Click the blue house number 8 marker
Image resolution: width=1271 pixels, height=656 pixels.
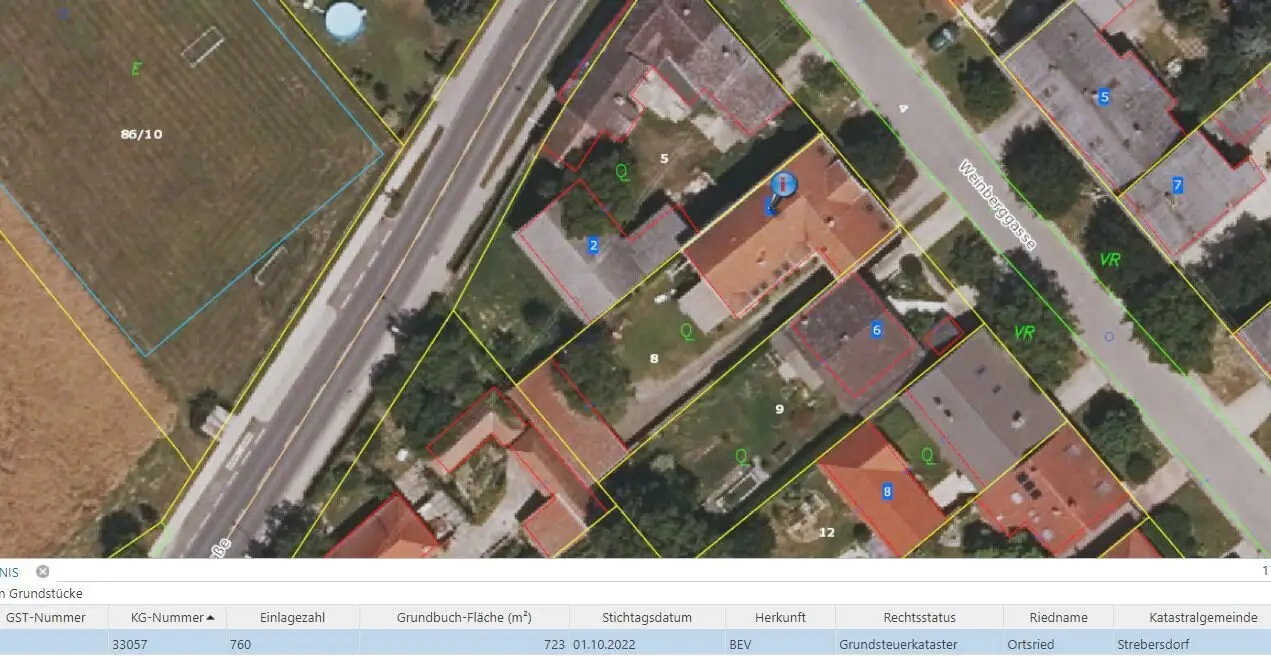point(886,491)
